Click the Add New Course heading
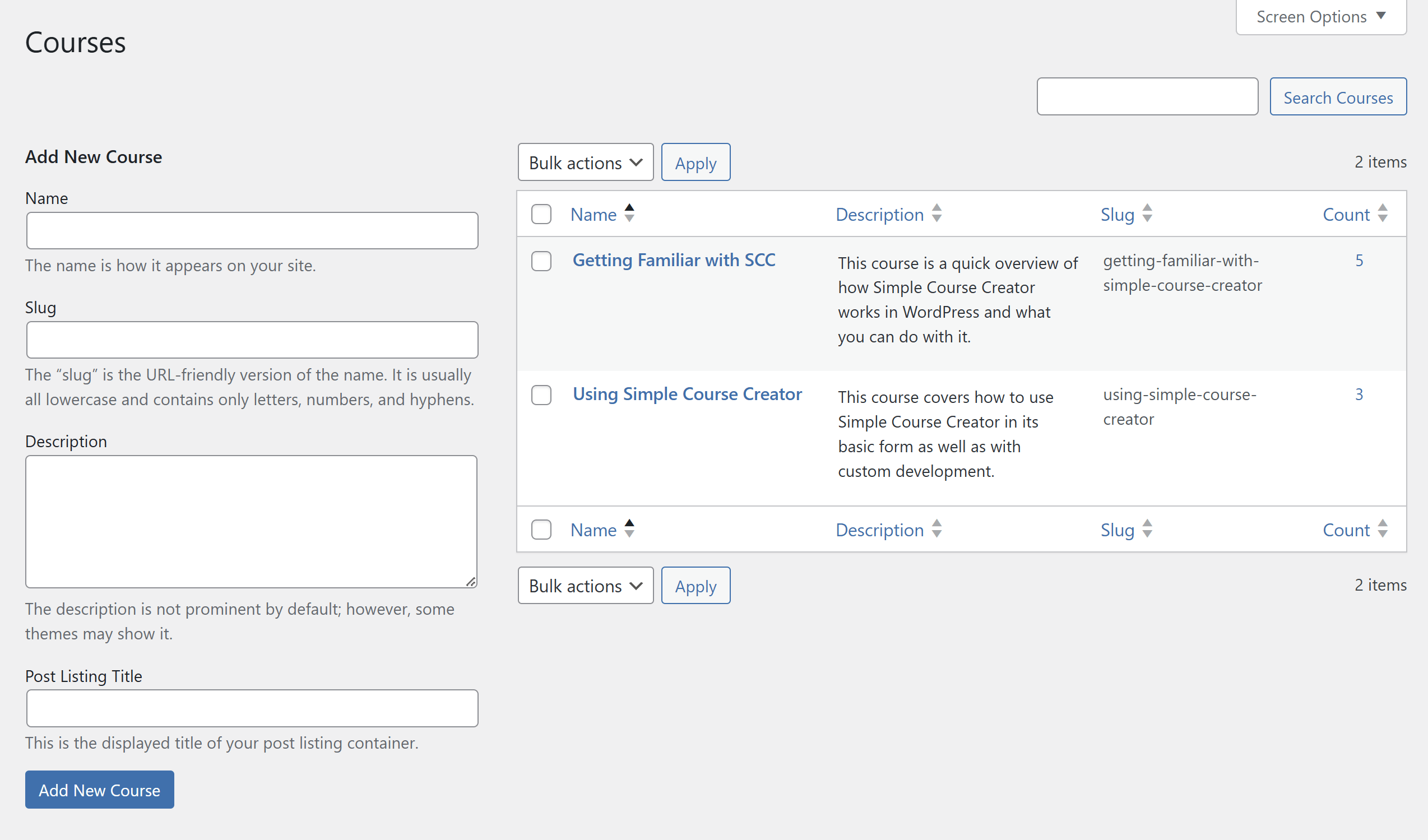Image resolution: width=1428 pixels, height=840 pixels. [94, 157]
